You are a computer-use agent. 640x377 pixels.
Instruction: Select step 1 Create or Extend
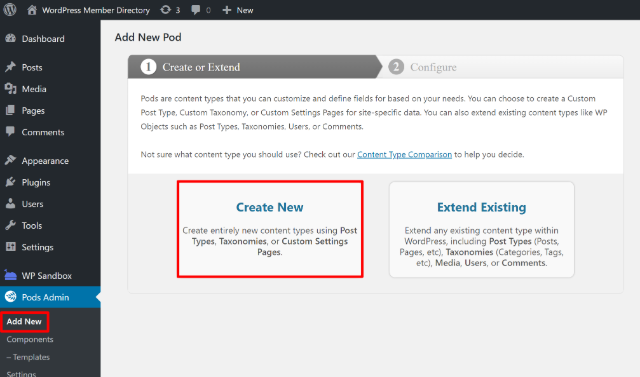pyautogui.click(x=254, y=67)
